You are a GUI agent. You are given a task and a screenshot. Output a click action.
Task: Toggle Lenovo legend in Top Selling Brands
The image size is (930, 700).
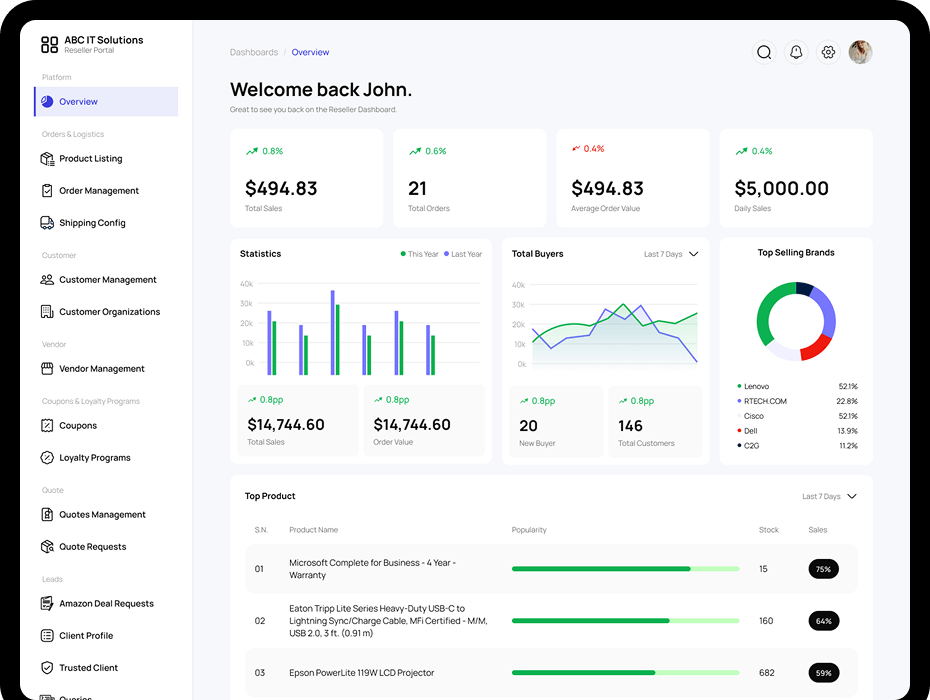pyautogui.click(x=756, y=386)
